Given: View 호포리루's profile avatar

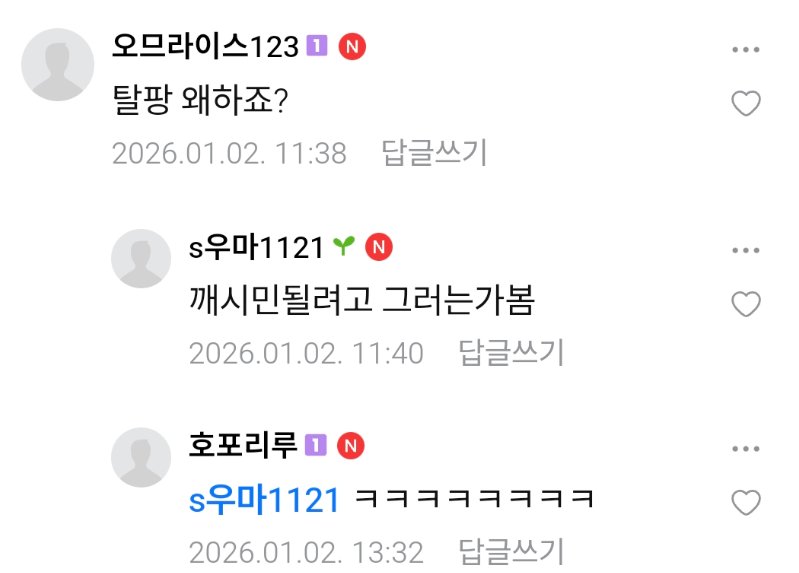Looking at the screenshot, I should pos(141,457).
